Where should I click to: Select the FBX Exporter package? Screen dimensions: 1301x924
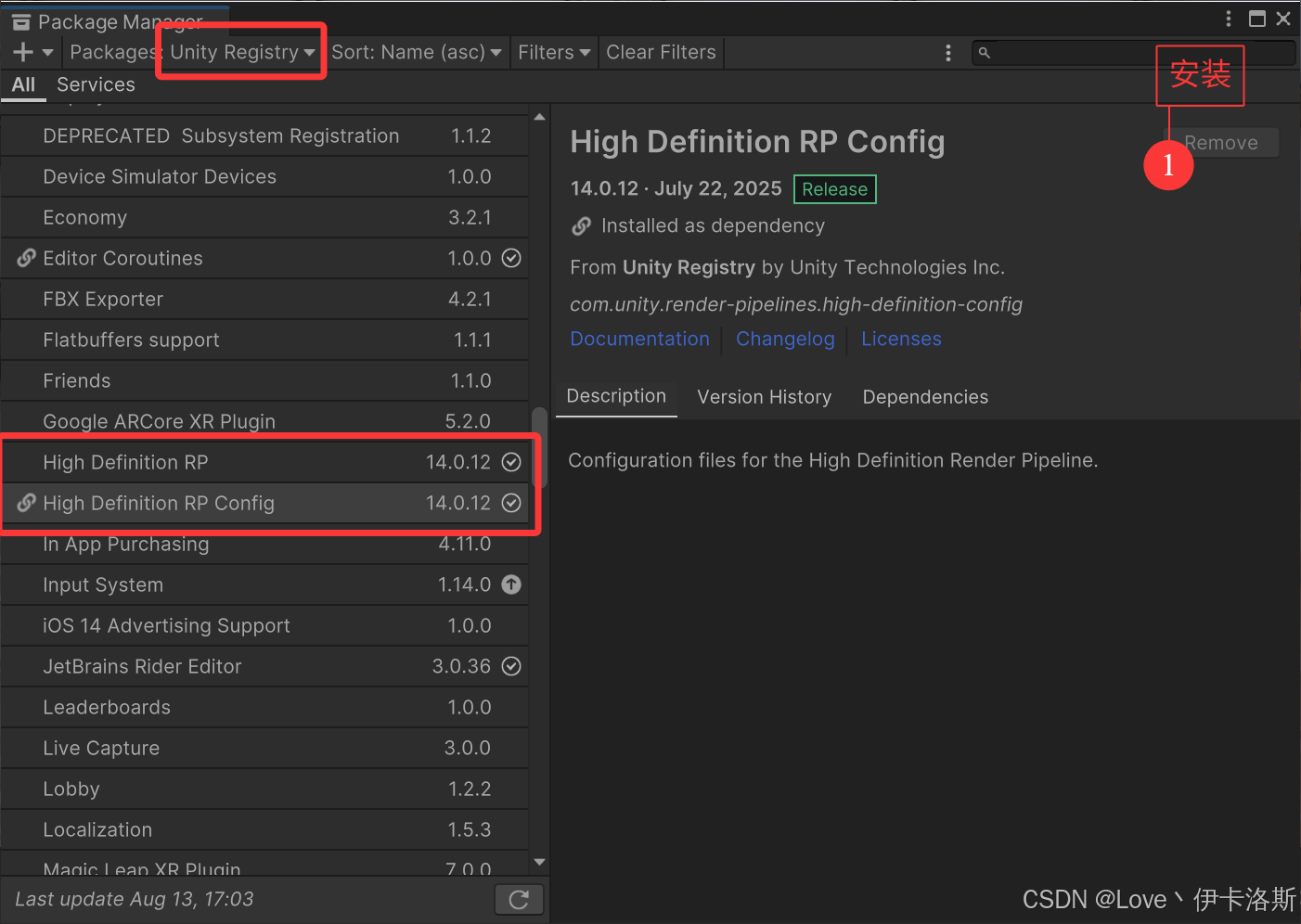click(264, 299)
